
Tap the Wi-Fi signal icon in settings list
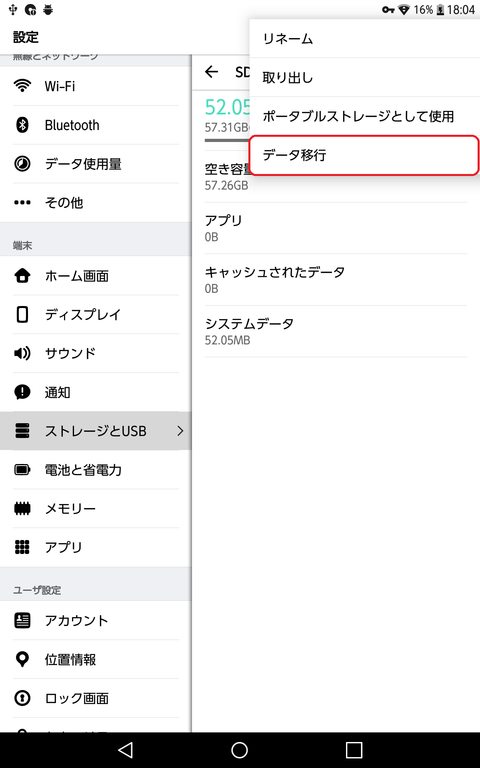pyautogui.click(x=22, y=86)
